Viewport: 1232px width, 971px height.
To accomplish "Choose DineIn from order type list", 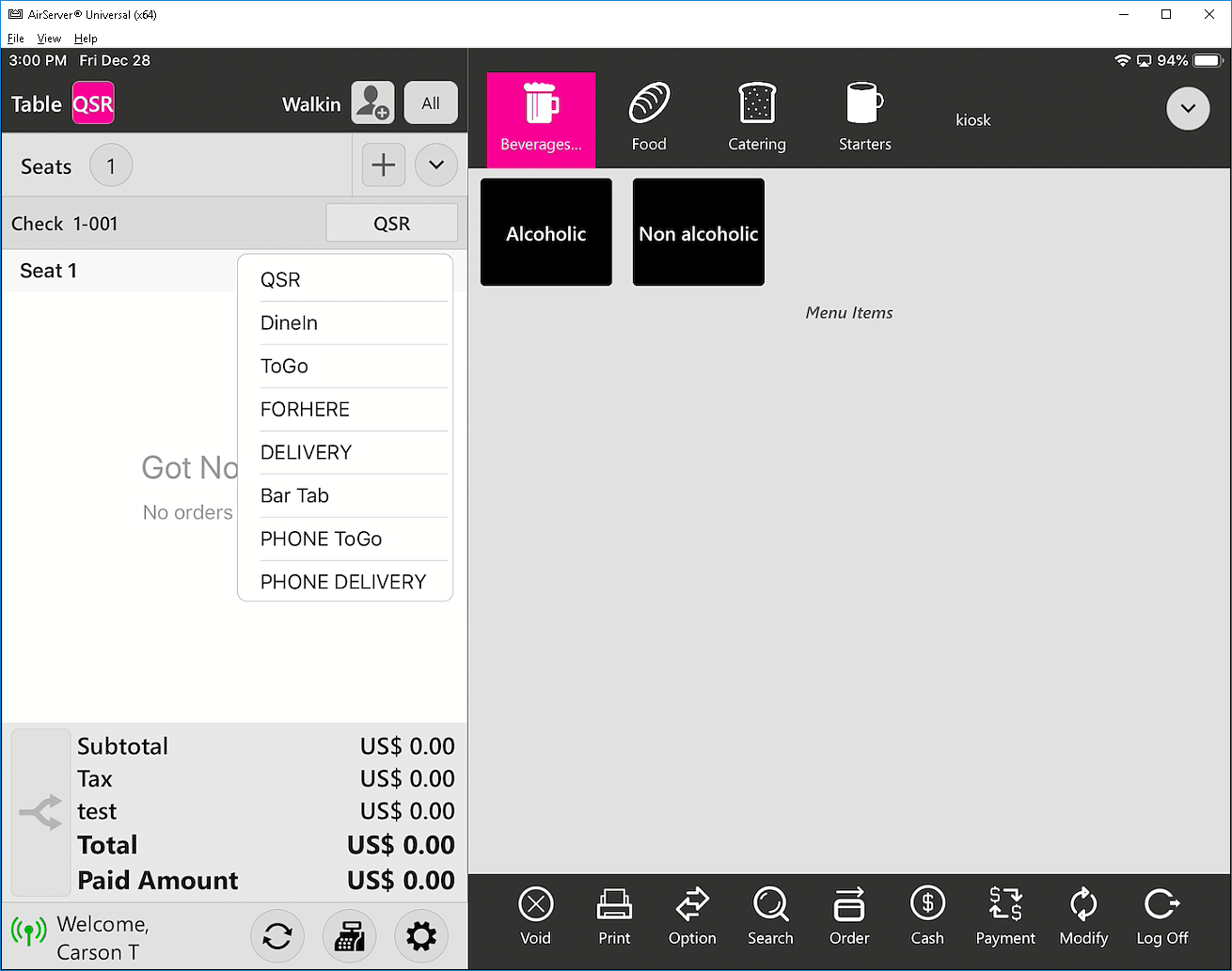I will click(290, 323).
